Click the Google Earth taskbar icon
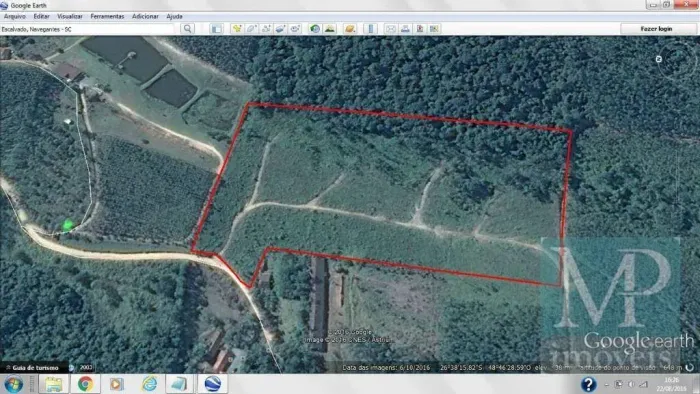The image size is (700, 394). click(212, 384)
